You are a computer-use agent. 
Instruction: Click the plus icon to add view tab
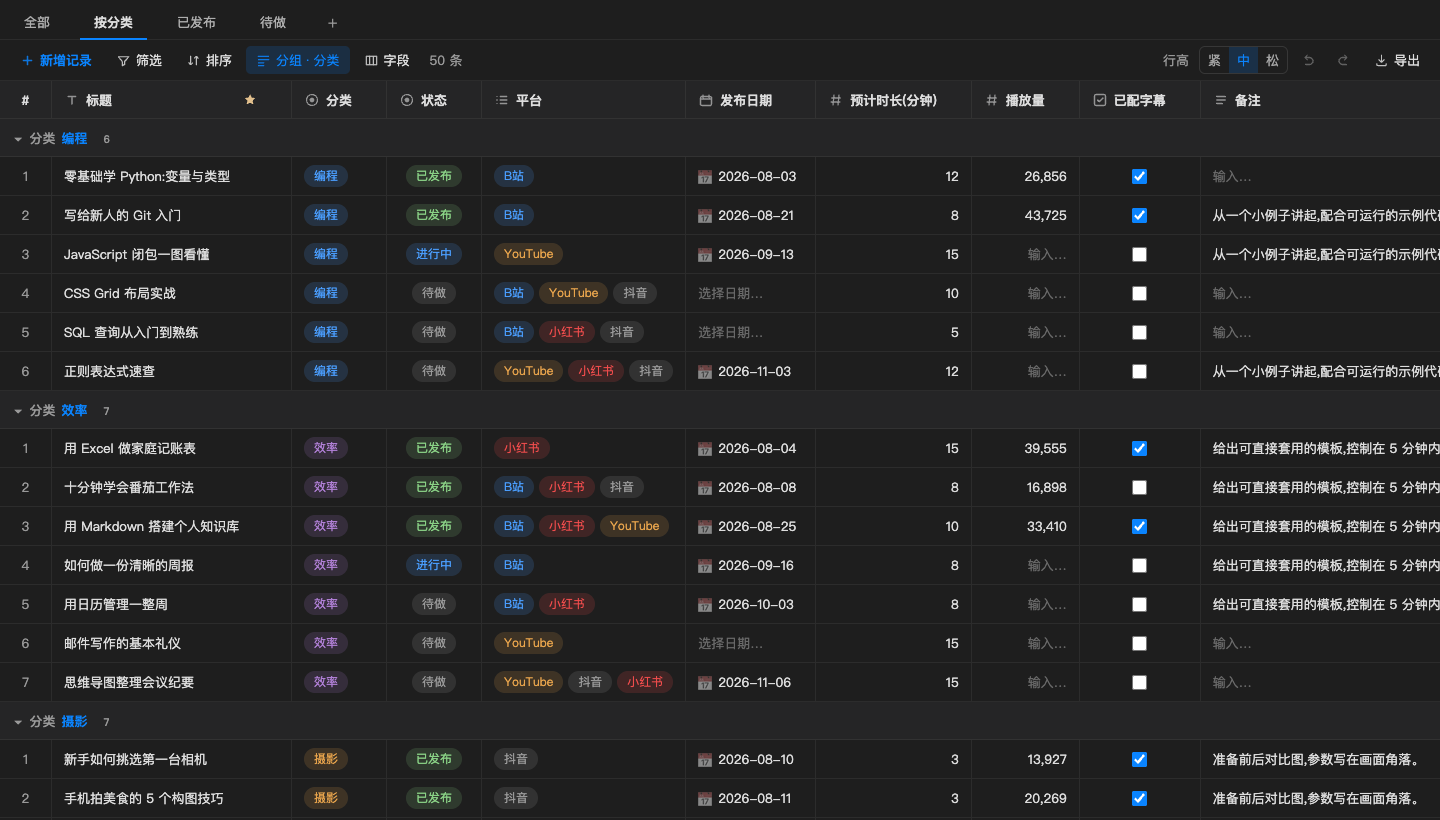pos(333,22)
